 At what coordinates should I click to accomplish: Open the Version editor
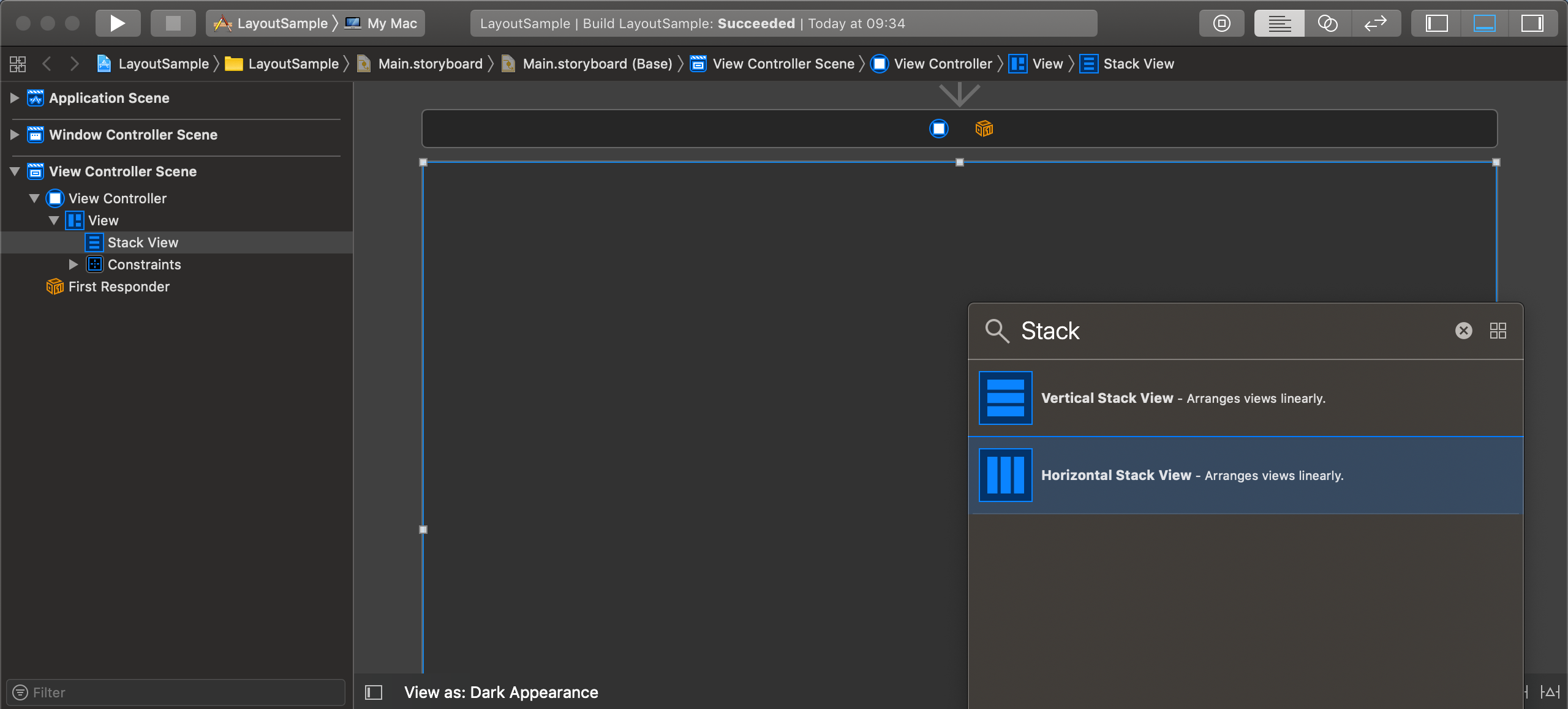point(1376,23)
